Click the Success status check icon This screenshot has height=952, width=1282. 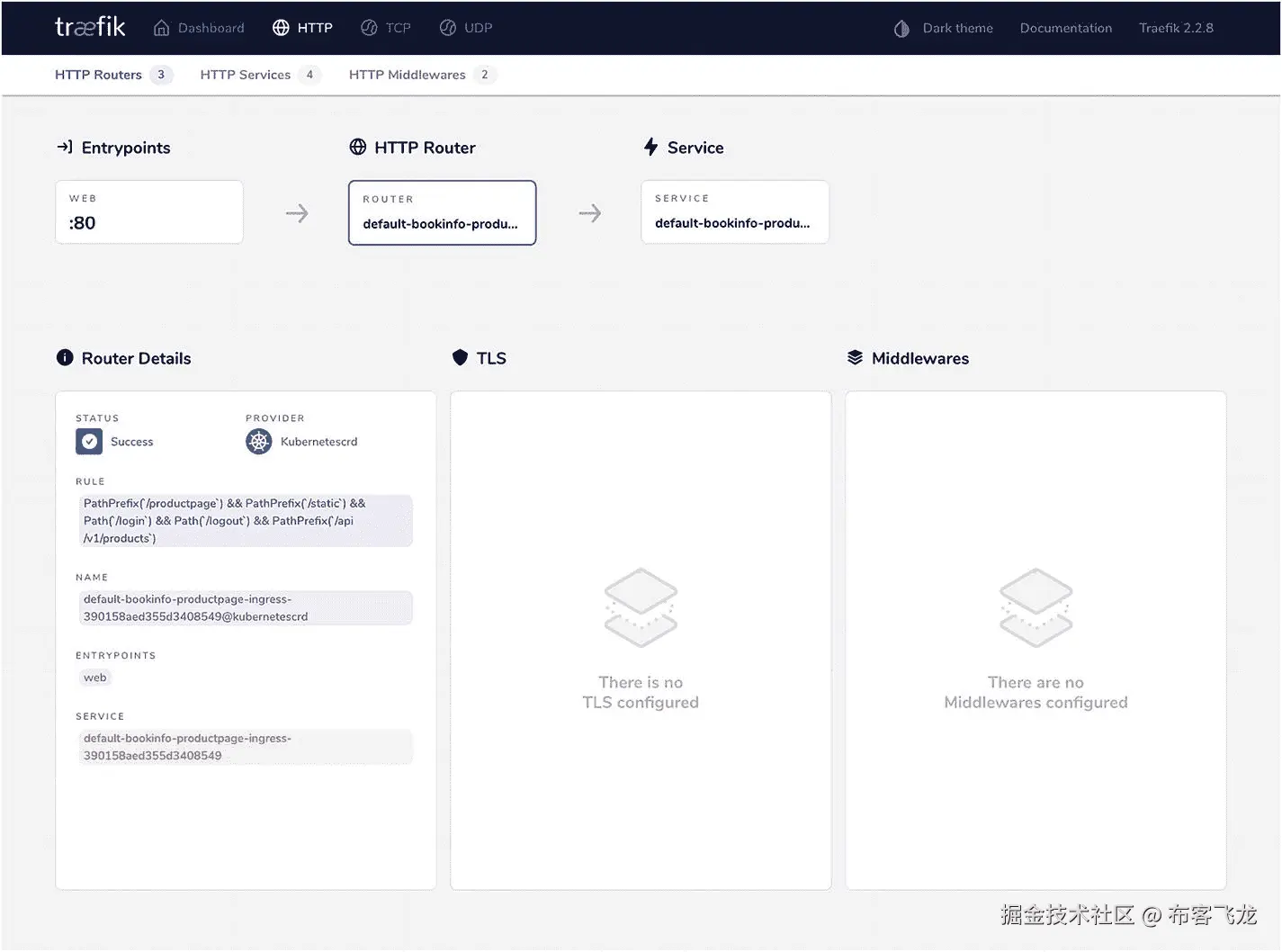pos(89,442)
